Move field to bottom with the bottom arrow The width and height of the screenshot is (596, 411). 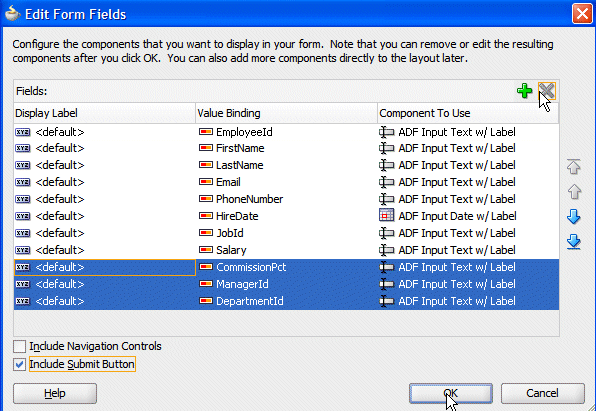[x=574, y=242]
